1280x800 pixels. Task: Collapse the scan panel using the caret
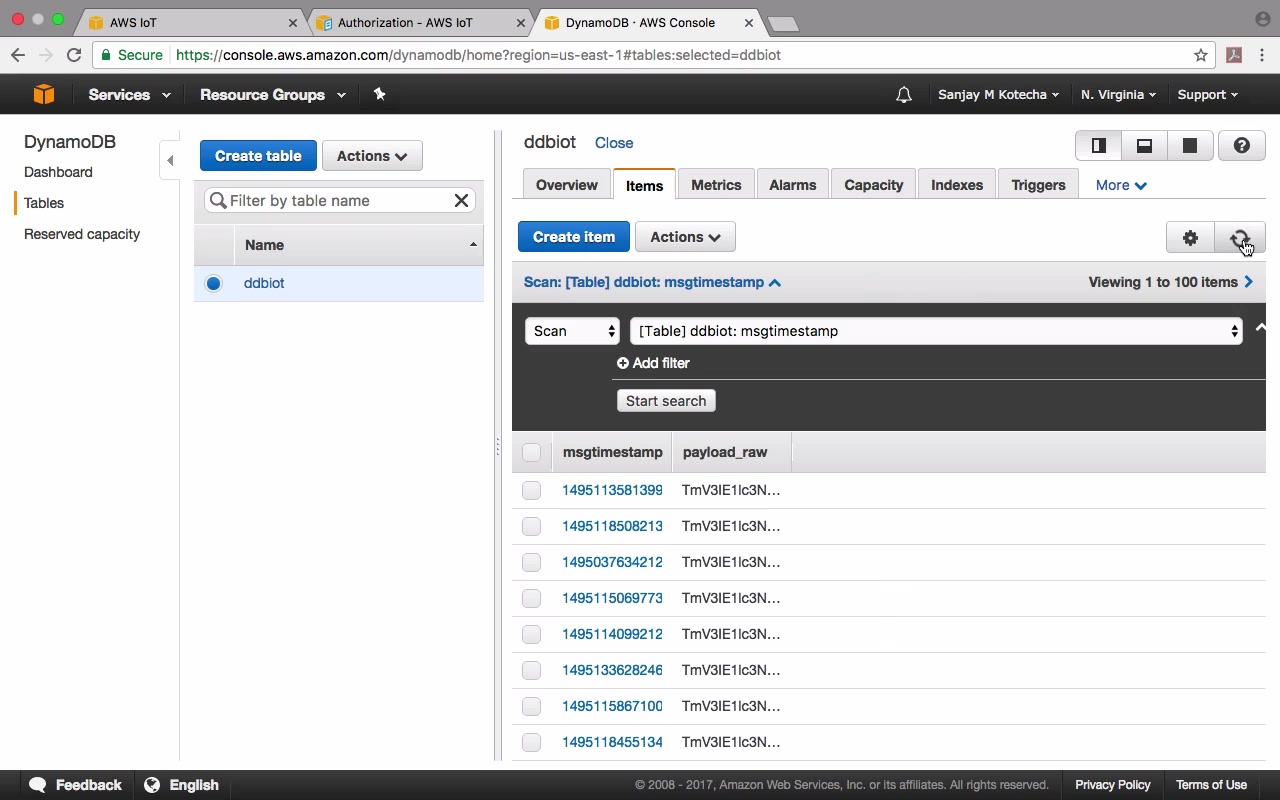[1260, 328]
